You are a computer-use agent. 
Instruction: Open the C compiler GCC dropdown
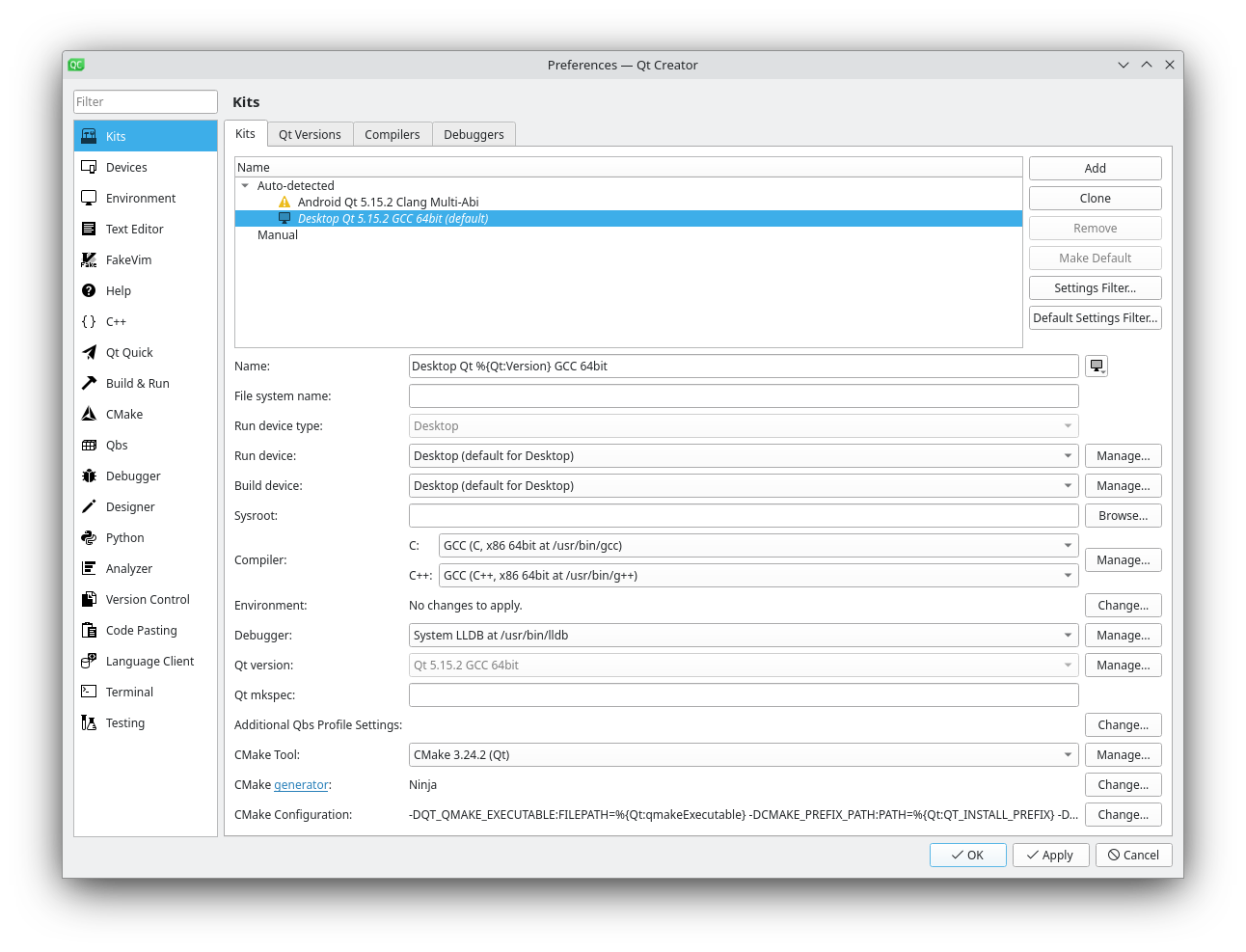[759, 545]
